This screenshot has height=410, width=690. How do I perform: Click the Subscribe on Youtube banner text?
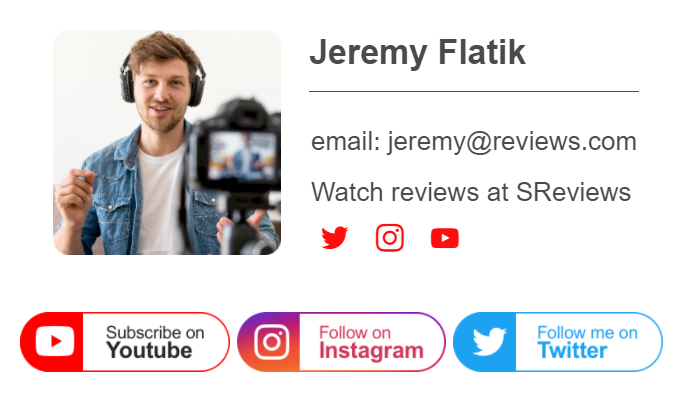(155, 342)
